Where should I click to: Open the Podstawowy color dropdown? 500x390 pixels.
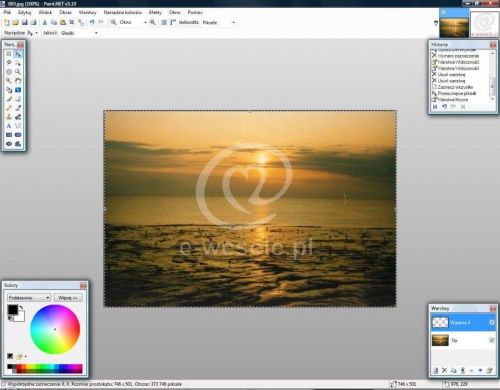(29, 297)
